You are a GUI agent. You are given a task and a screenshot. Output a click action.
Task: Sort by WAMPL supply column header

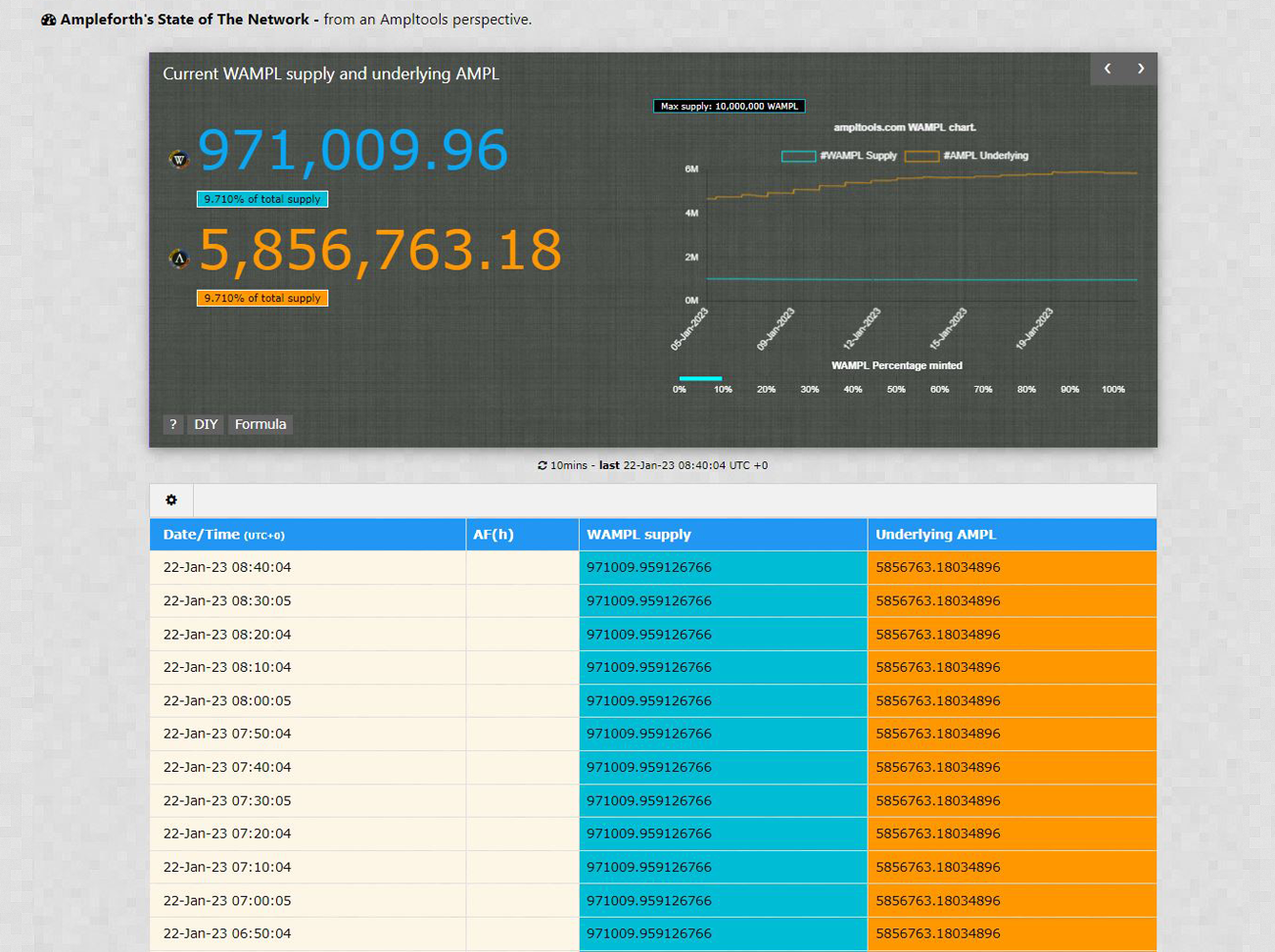coord(638,535)
